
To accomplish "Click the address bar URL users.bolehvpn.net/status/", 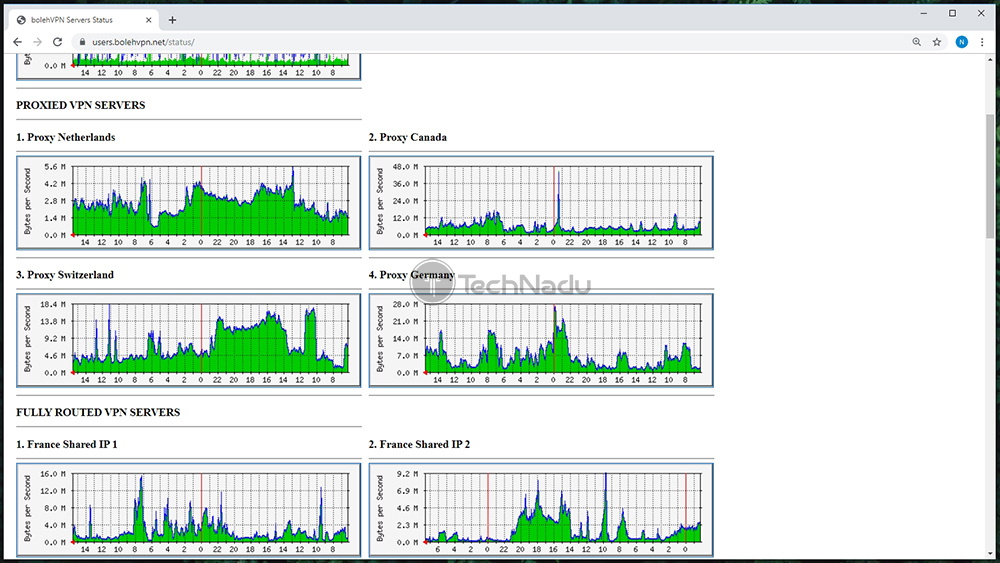I will [143, 42].
